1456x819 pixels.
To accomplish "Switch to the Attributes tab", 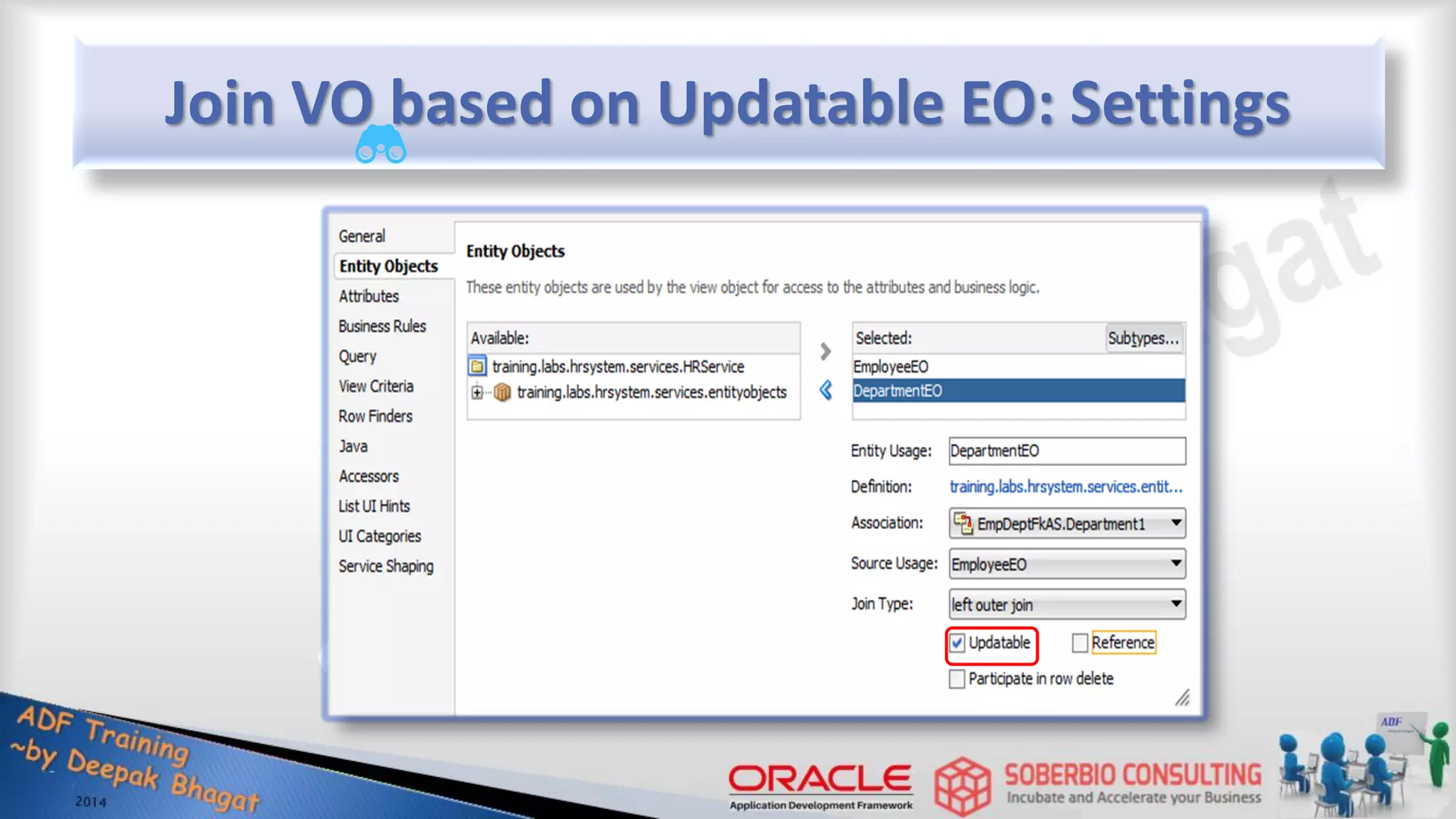I will pos(368,296).
